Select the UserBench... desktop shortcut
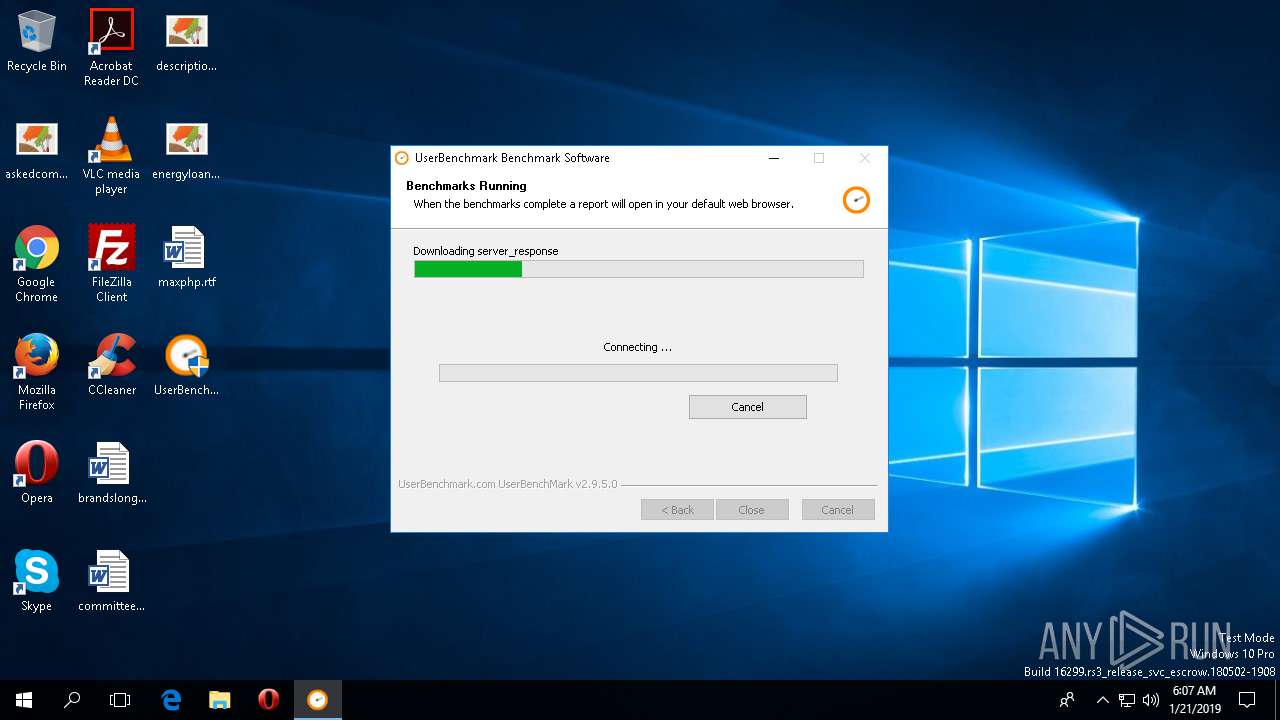The width and height of the screenshot is (1280, 720). (x=186, y=366)
